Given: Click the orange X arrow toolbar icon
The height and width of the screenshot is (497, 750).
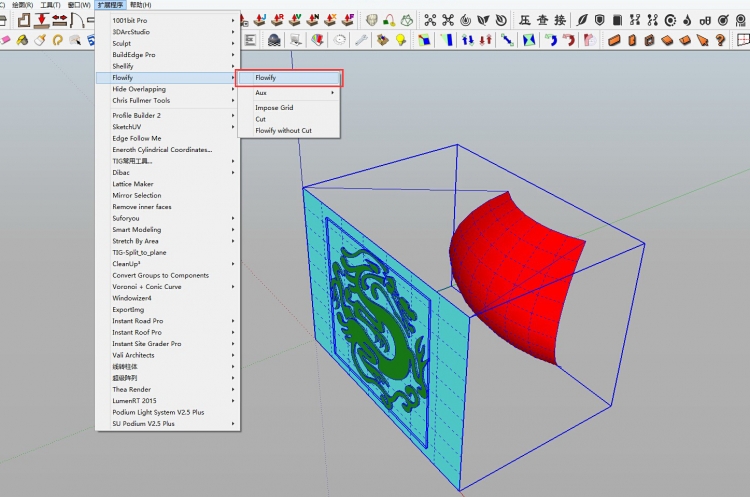Looking at the screenshot, I should coord(331,20).
